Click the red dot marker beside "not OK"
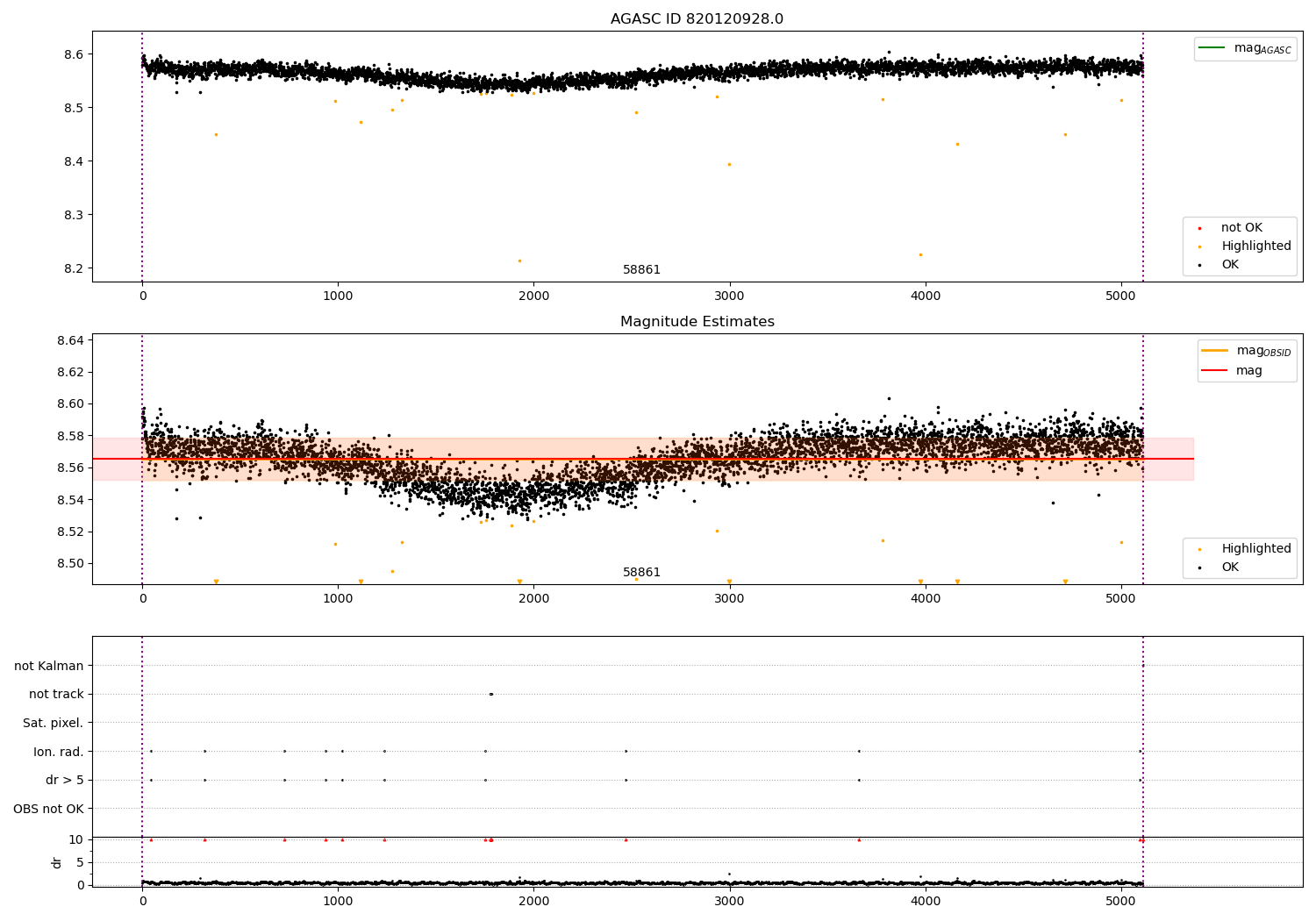This screenshot has width=1316, height=921. coord(1199,229)
